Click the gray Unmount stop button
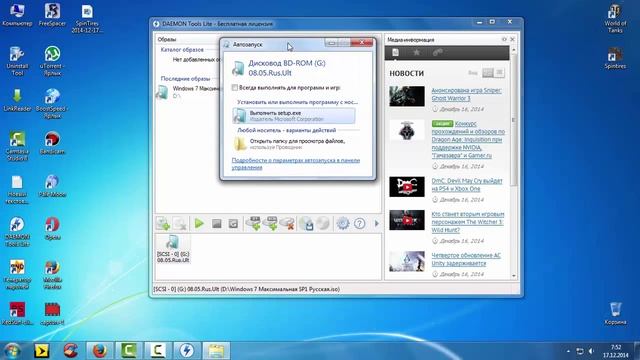The image size is (640, 360). pos(216,223)
